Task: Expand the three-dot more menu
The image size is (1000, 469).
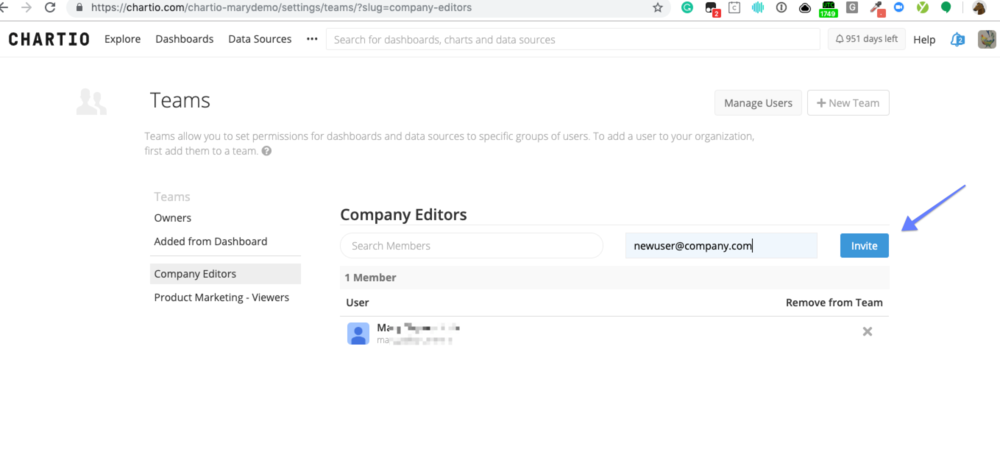Action: [x=312, y=39]
